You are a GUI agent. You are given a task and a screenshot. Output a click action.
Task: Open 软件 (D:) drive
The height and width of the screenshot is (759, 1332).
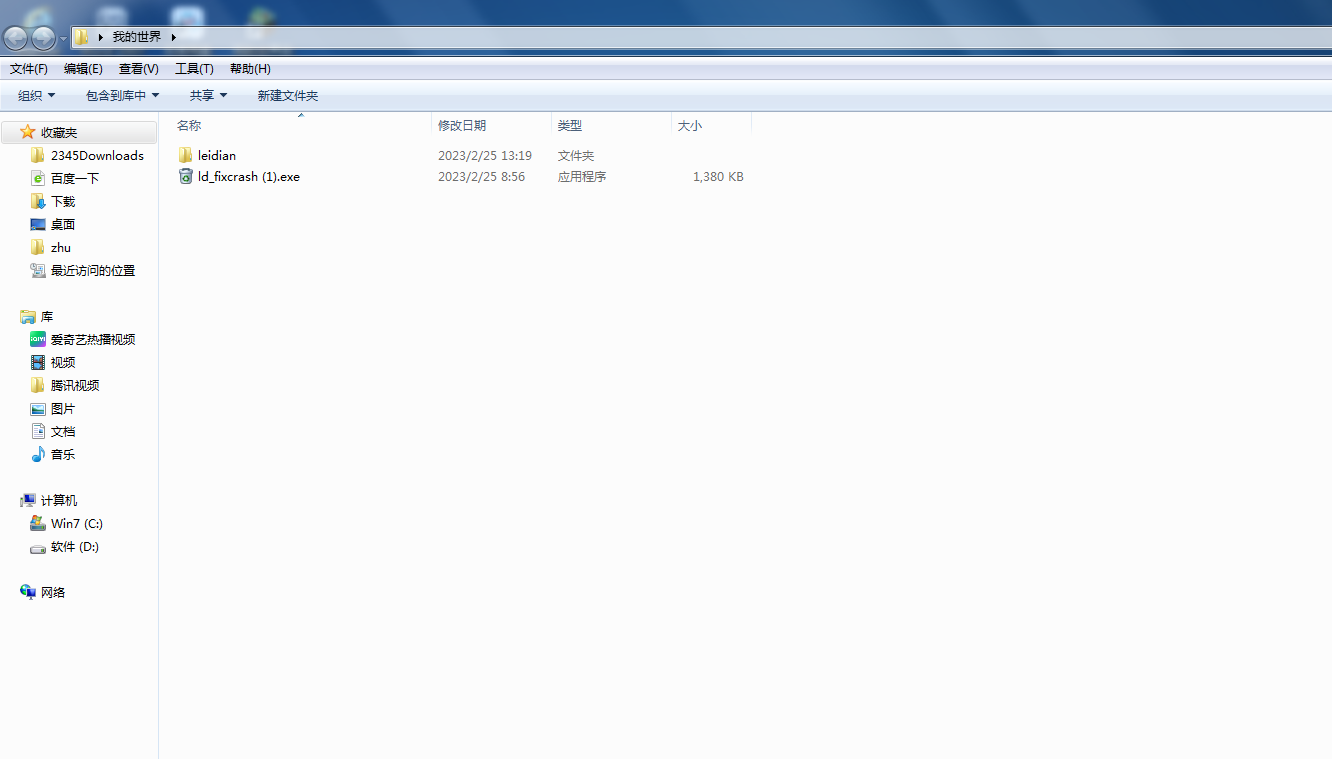[x=74, y=547]
